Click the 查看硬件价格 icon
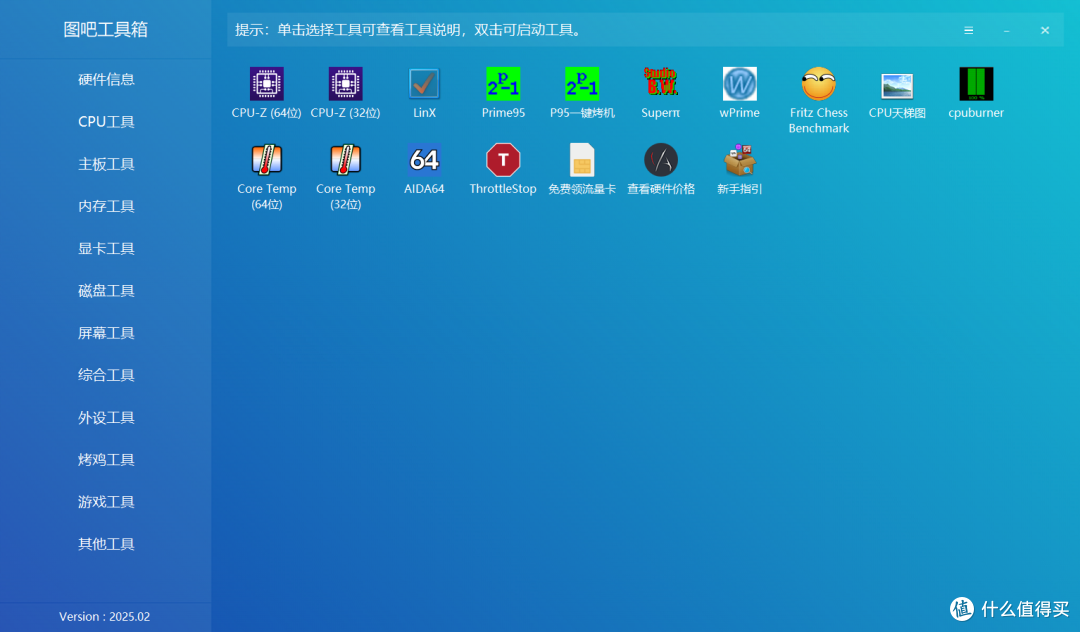 point(661,160)
